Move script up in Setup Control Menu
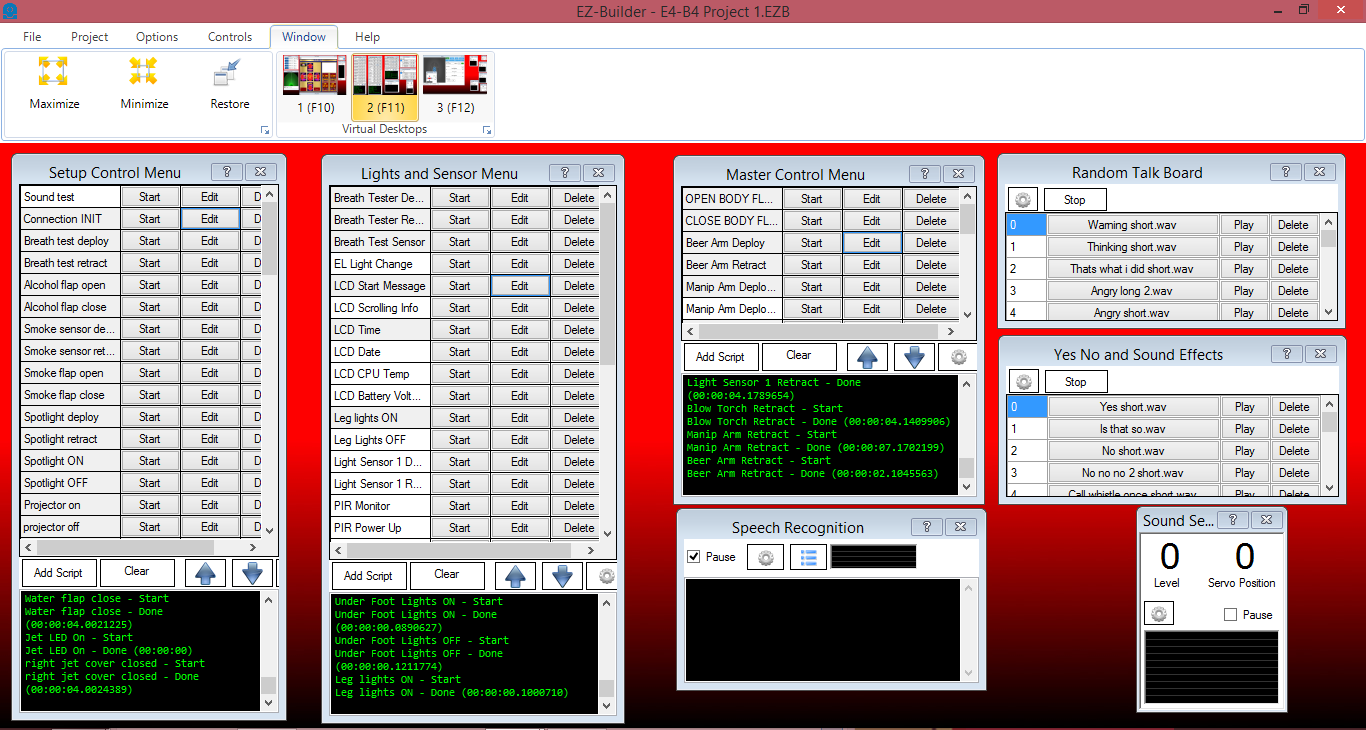This screenshot has width=1366, height=730. coord(205,573)
